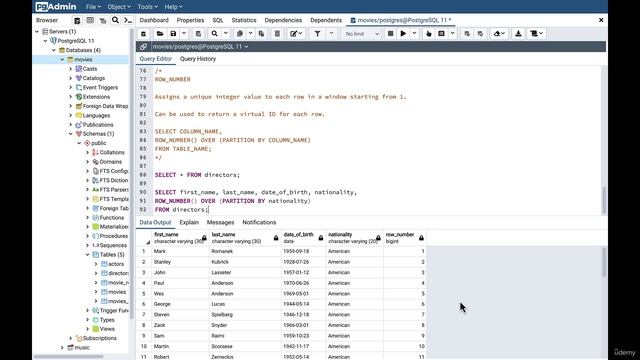The width and height of the screenshot is (640, 360).
Task: Open the Object menu
Action: (119, 7)
